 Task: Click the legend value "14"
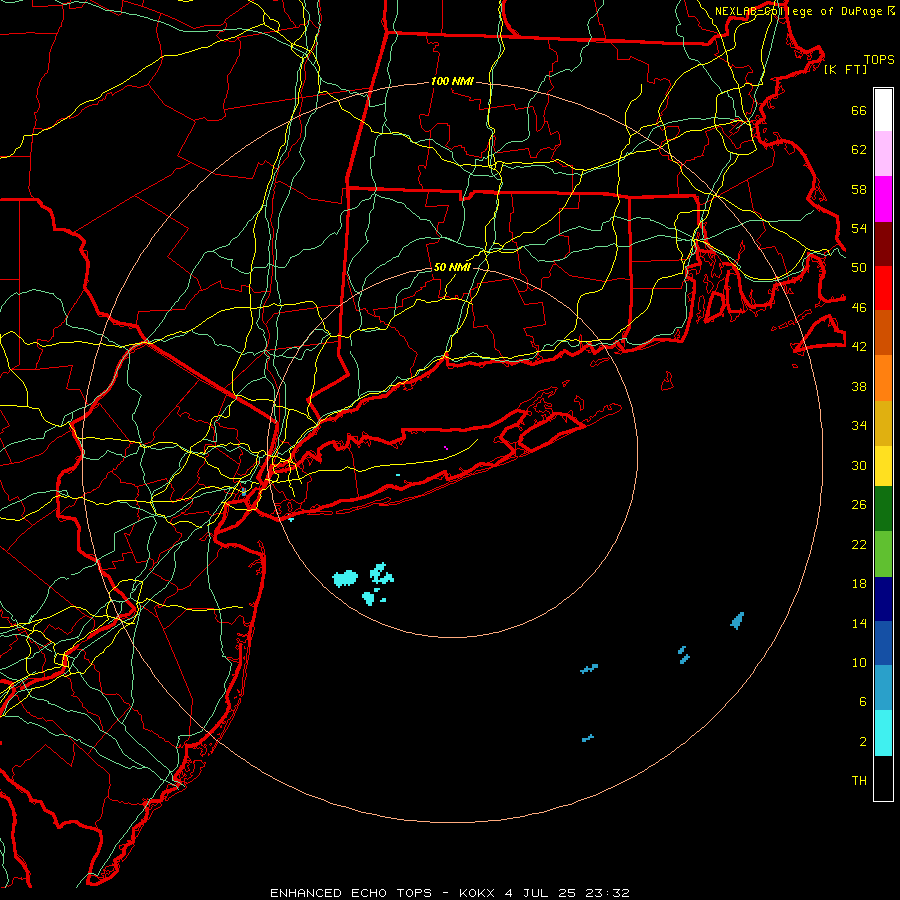[859, 623]
